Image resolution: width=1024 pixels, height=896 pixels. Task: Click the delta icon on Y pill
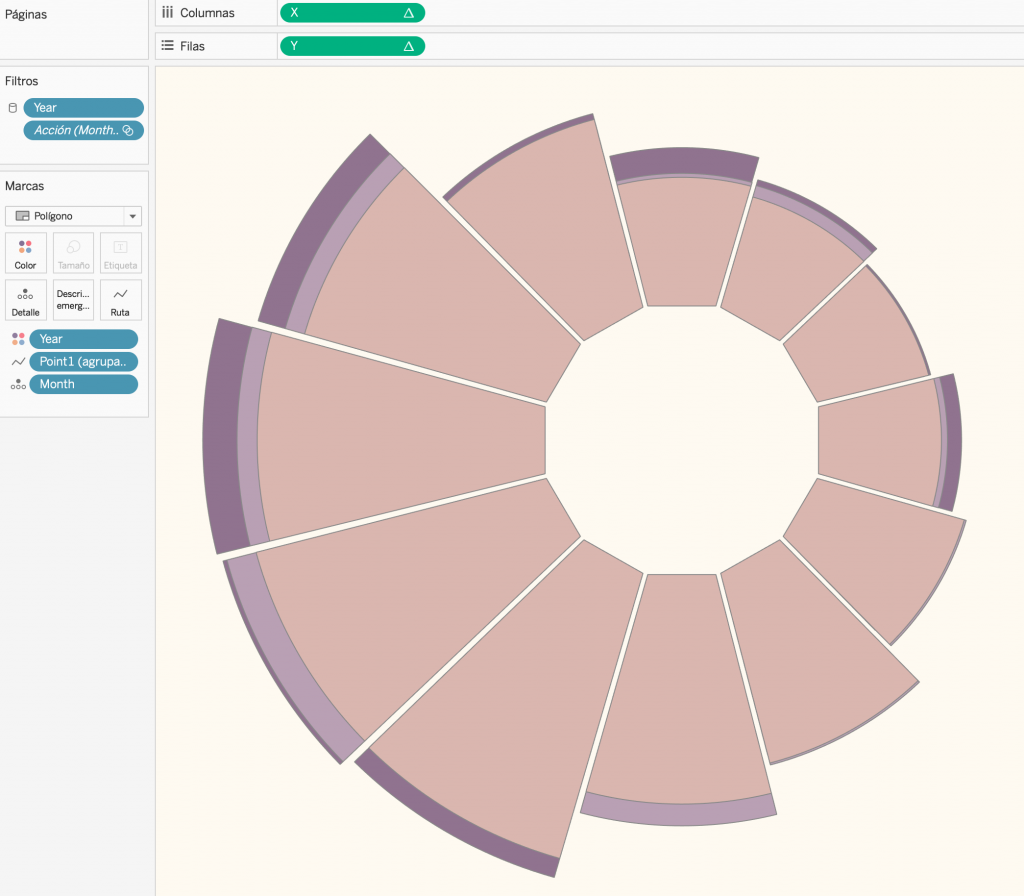point(409,46)
